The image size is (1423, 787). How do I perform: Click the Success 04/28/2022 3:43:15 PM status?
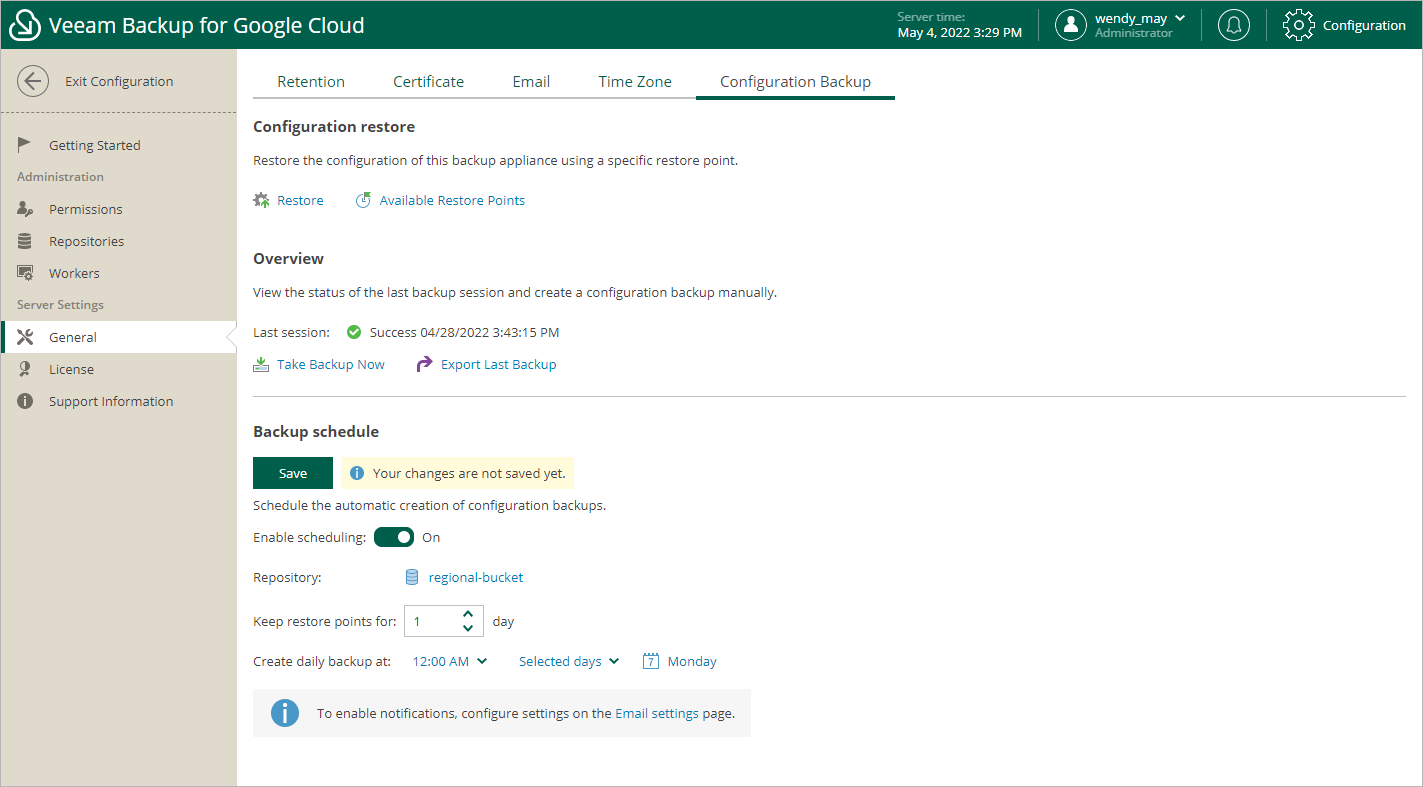point(464,332)
